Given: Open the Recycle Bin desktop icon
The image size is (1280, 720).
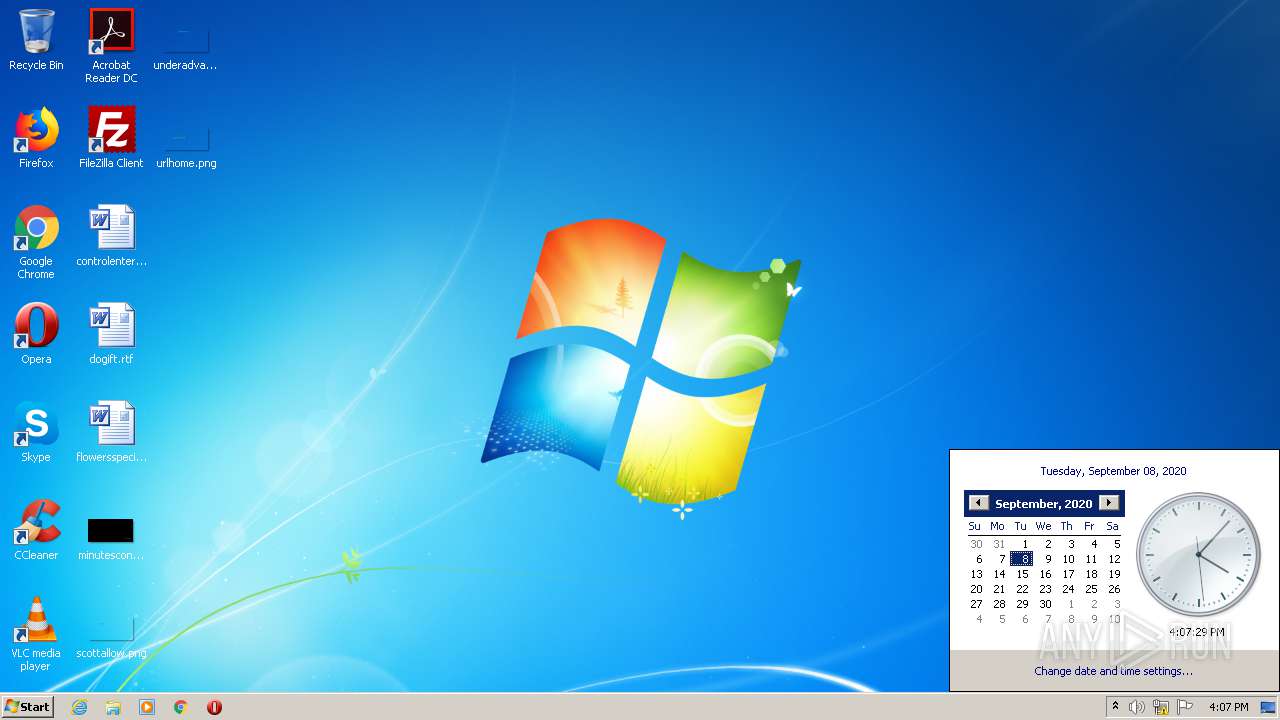Looking at the screenshot, I should coord(36,41).
